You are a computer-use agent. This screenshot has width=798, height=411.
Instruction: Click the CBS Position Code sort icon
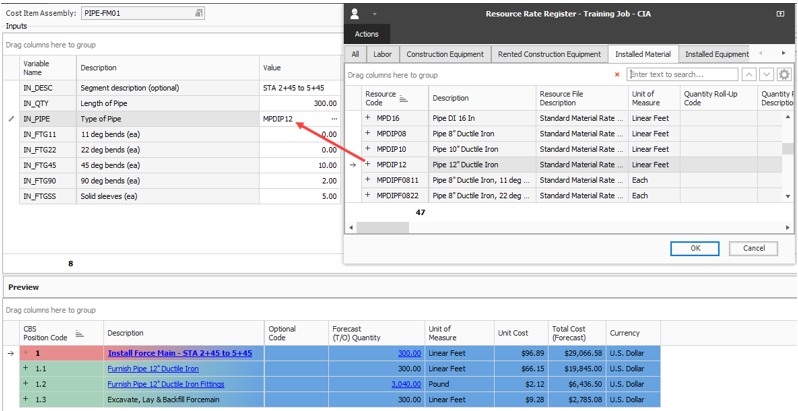tap(79, 334)
